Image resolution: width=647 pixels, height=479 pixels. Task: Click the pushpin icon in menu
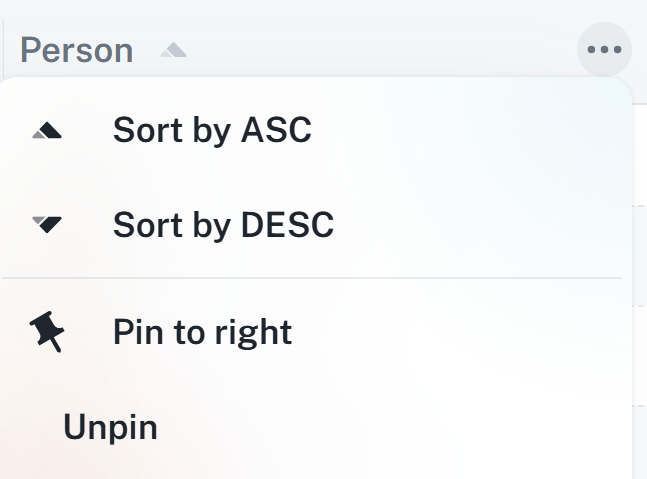[x=47, y=331]
